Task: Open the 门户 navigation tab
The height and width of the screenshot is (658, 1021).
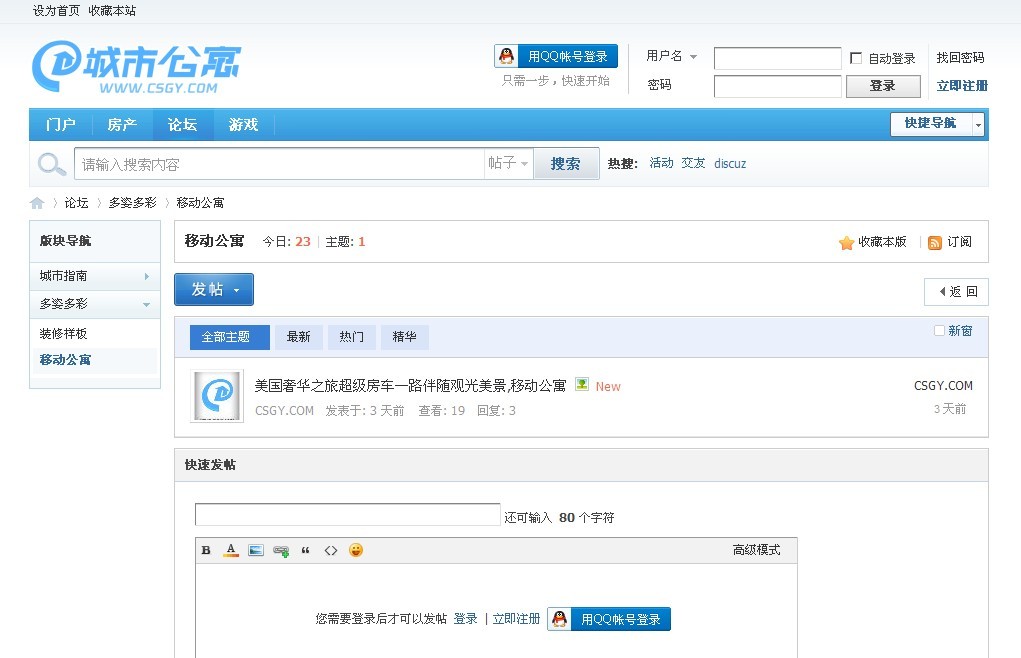Action: coord(61,124)
